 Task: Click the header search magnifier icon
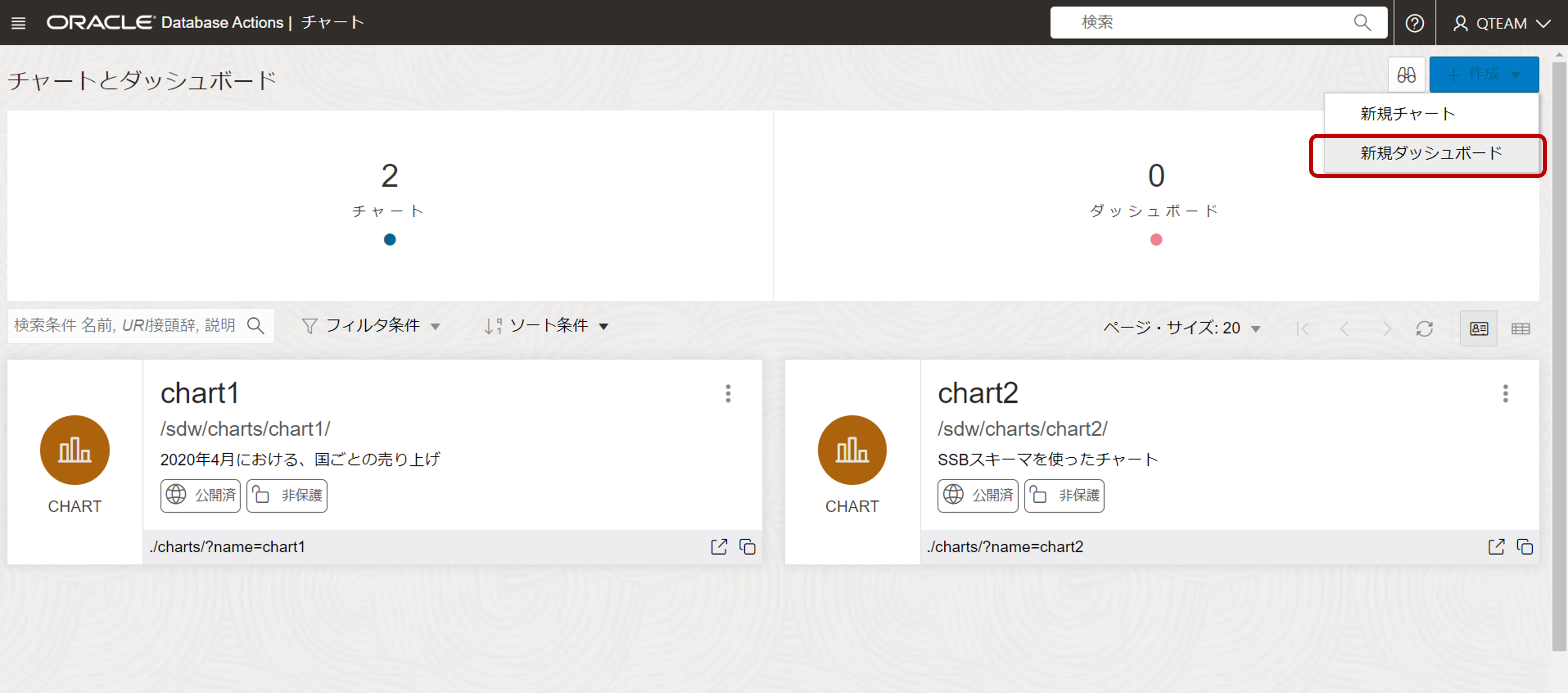coord(1362,23)
